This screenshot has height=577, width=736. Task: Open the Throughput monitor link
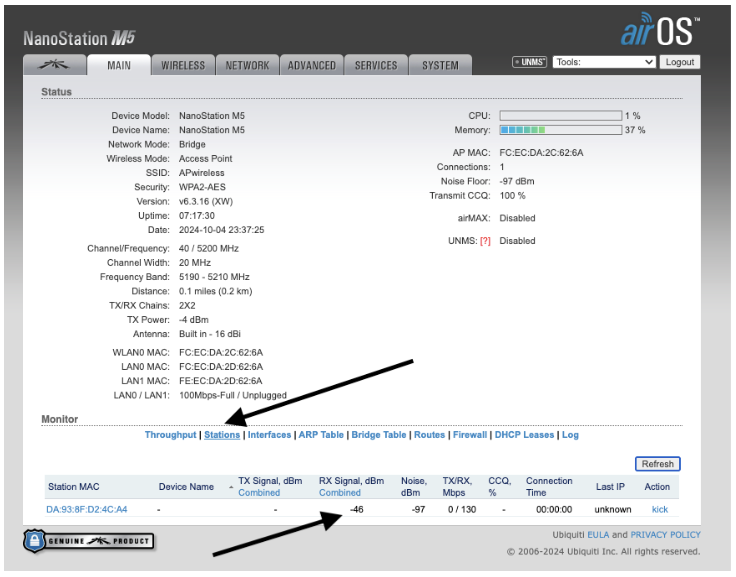(170, 435)
